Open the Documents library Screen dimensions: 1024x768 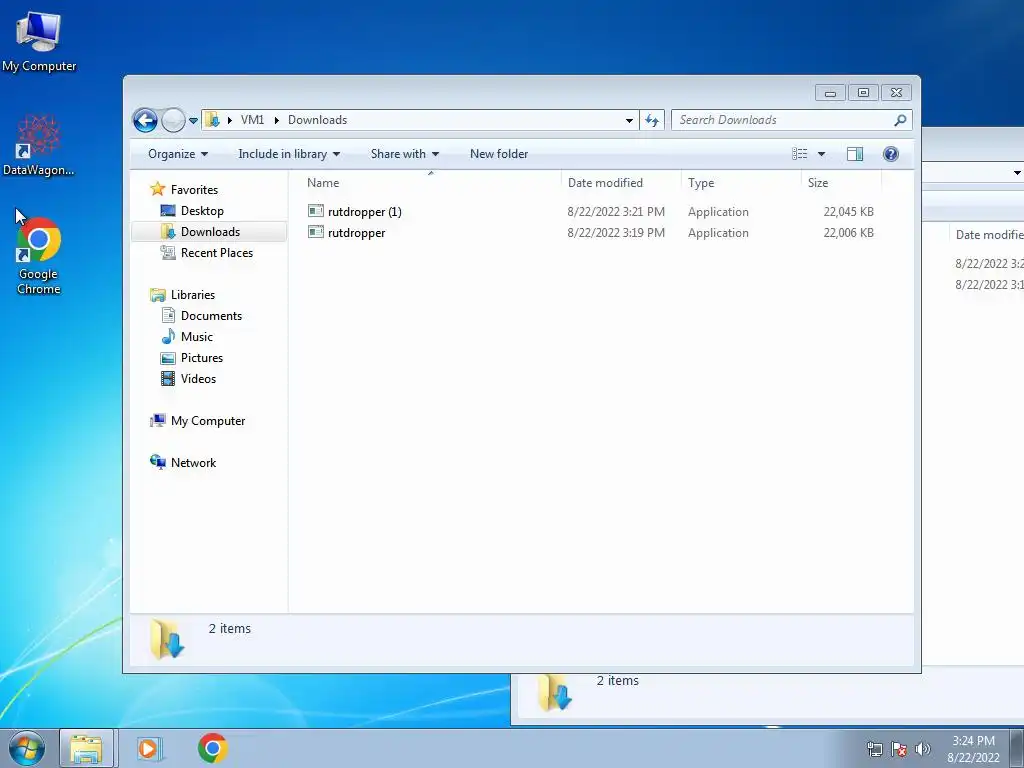click(211, 315)
